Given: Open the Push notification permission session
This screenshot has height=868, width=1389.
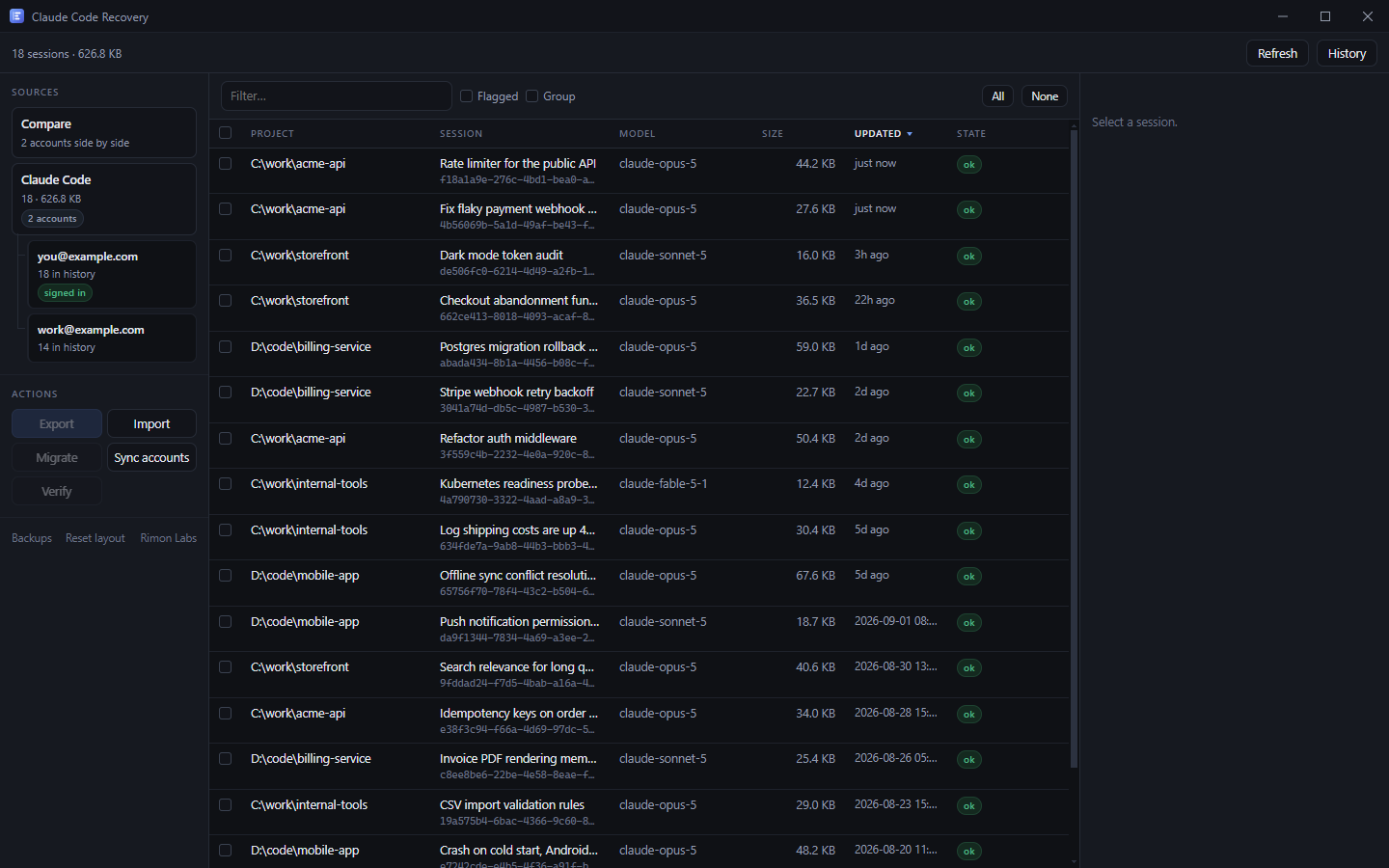Looking at the screenshot, I should click(519, 622).
